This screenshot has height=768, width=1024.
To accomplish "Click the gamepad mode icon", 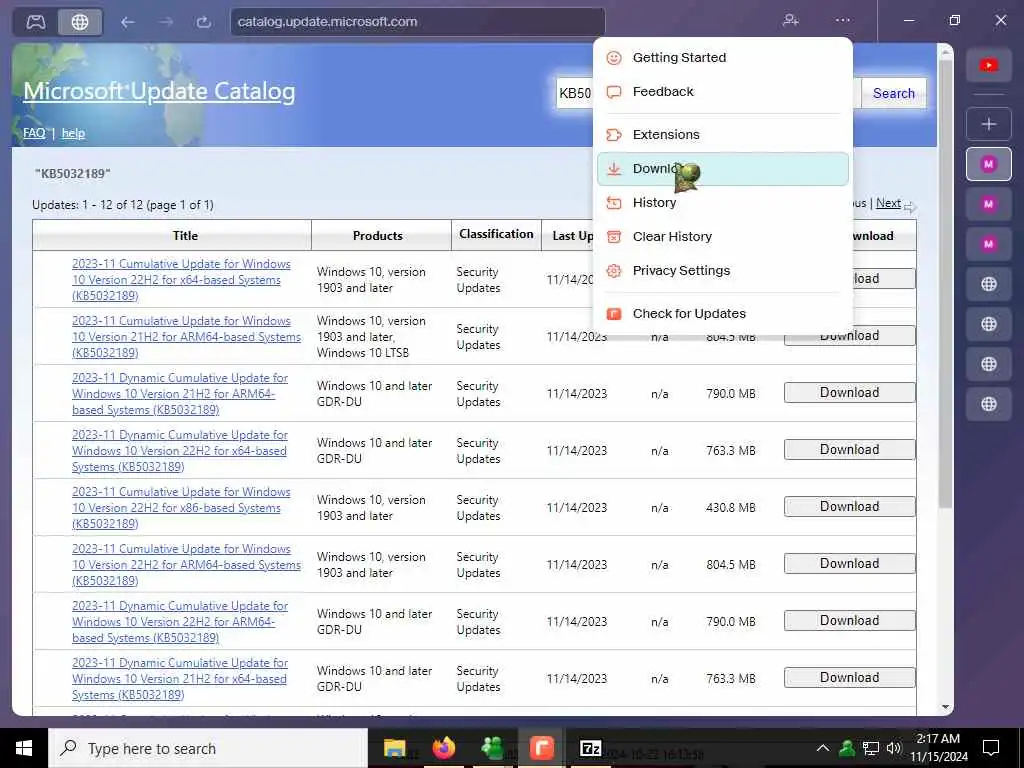I will pyautogui.click(x=36, y=22).
